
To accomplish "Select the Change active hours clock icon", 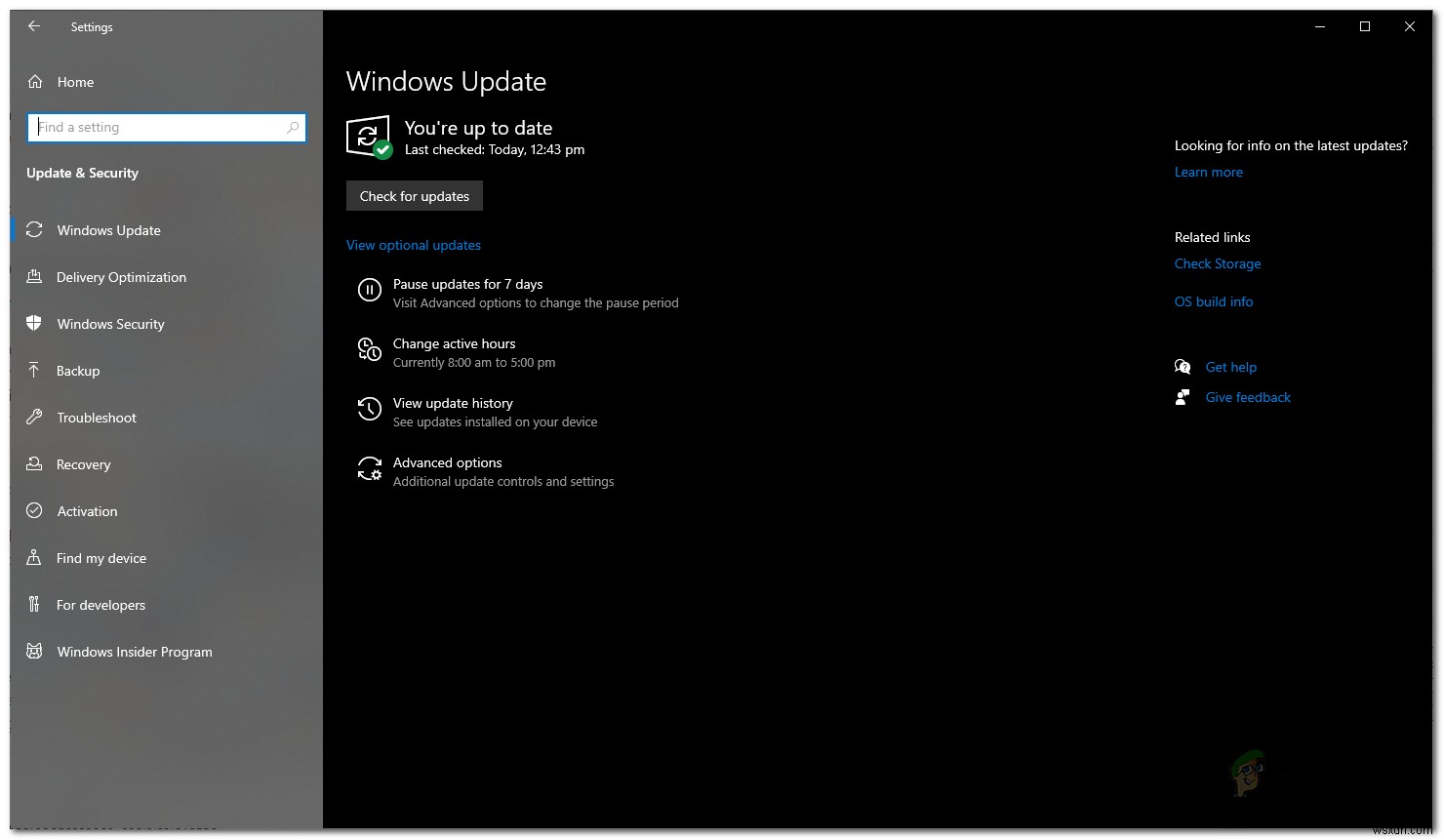I will (x=369, y=349).
